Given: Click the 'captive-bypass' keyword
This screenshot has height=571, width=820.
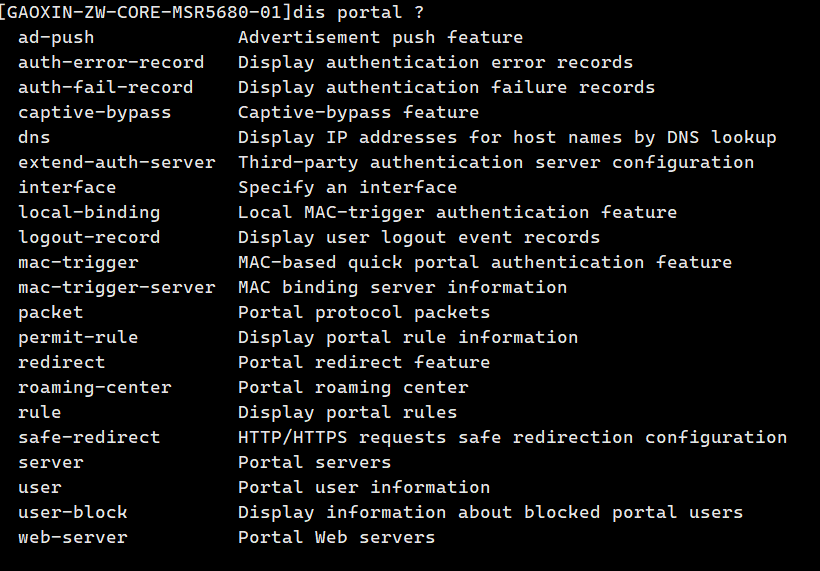Looking at the screenshot, I should pos(94,112).
